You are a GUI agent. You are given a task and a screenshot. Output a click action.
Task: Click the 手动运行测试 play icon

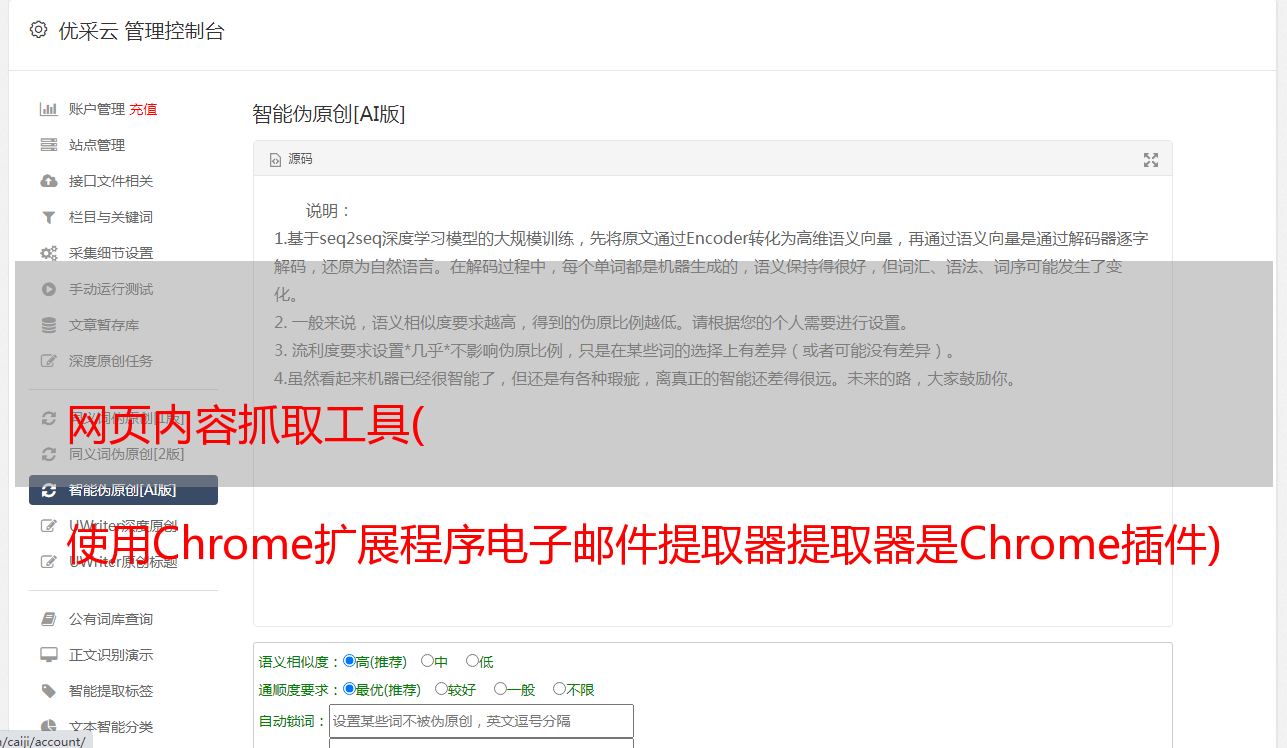(48, 289)
